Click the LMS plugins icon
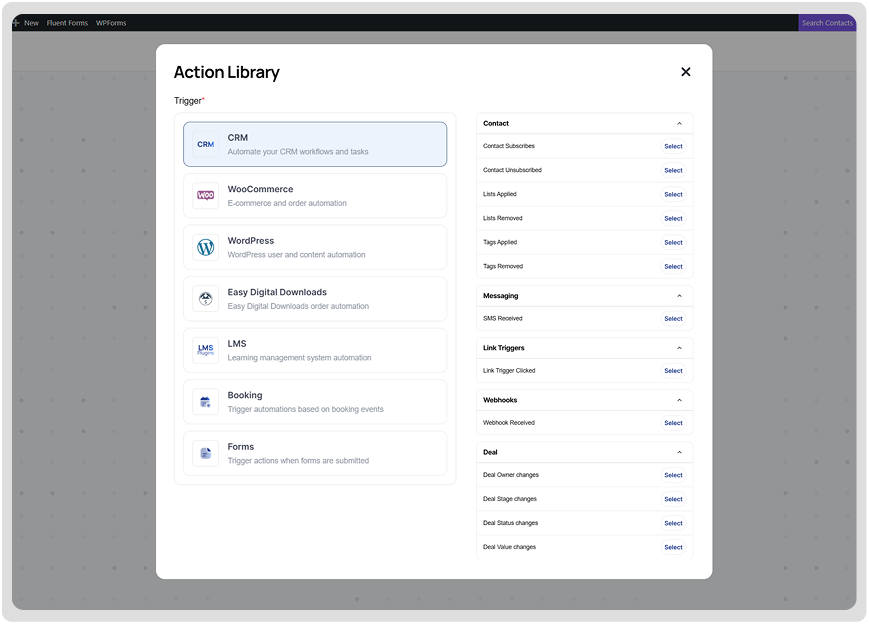The height and width of the screenshot is (624, 869). click(205, 350)
